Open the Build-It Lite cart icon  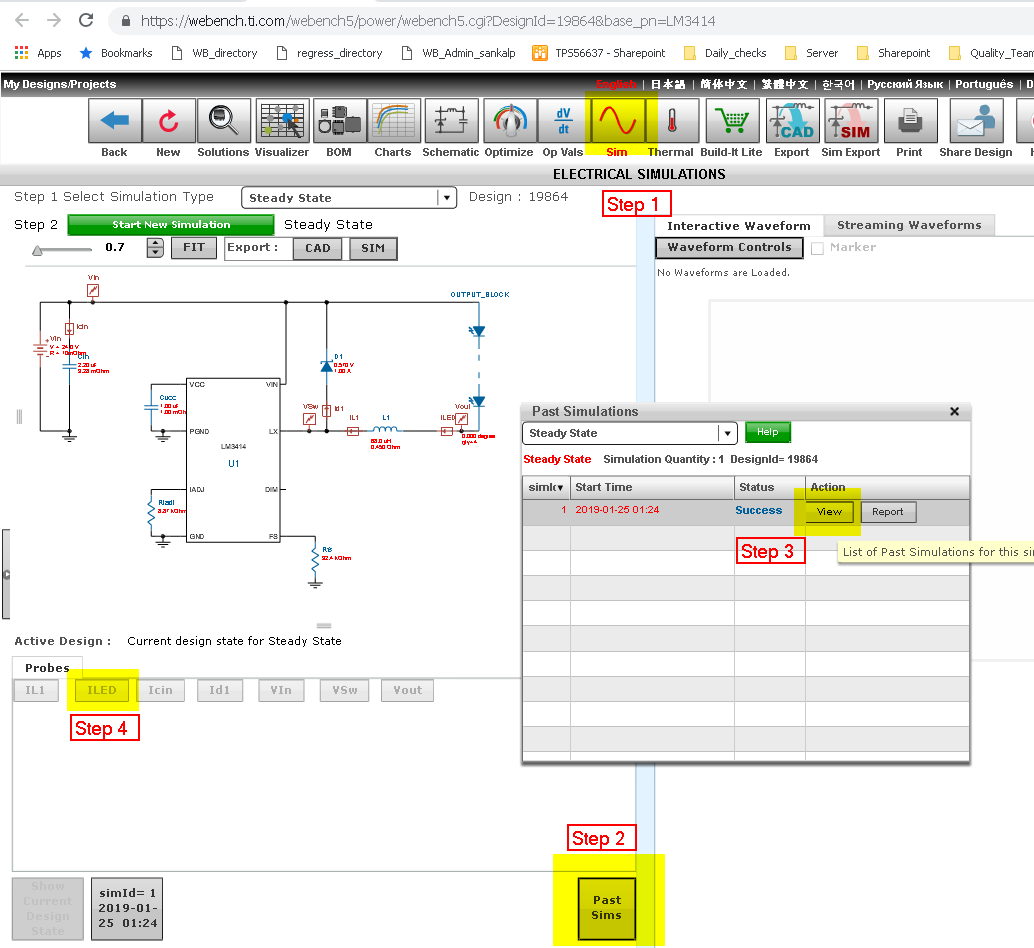(x=733, y=121)
